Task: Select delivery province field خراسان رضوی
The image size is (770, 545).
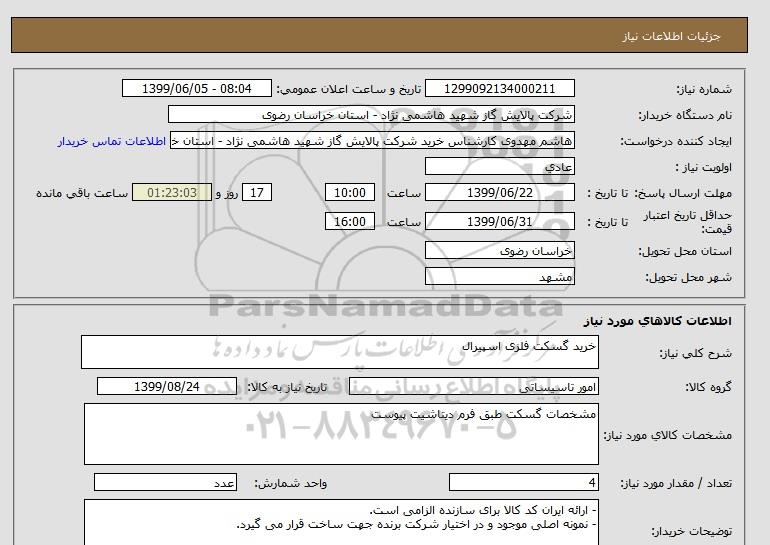Action: click(499, 250)
